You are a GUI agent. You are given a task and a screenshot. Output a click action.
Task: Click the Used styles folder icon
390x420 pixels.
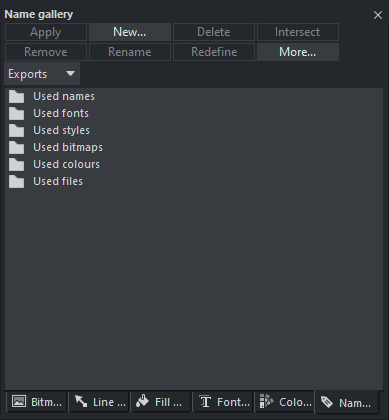tap(16, 130)
